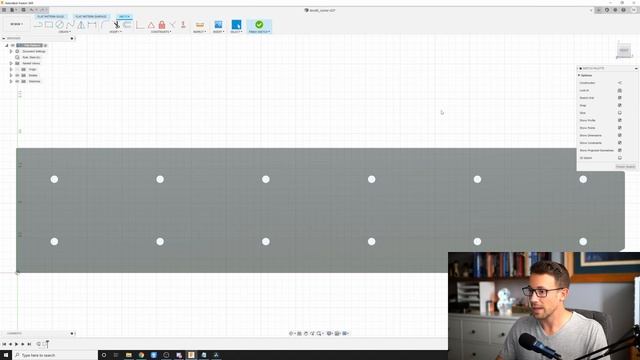Toggle the Show Dimensions checkbox
This screenshot has height=360, width=640.
click(620, 135)
